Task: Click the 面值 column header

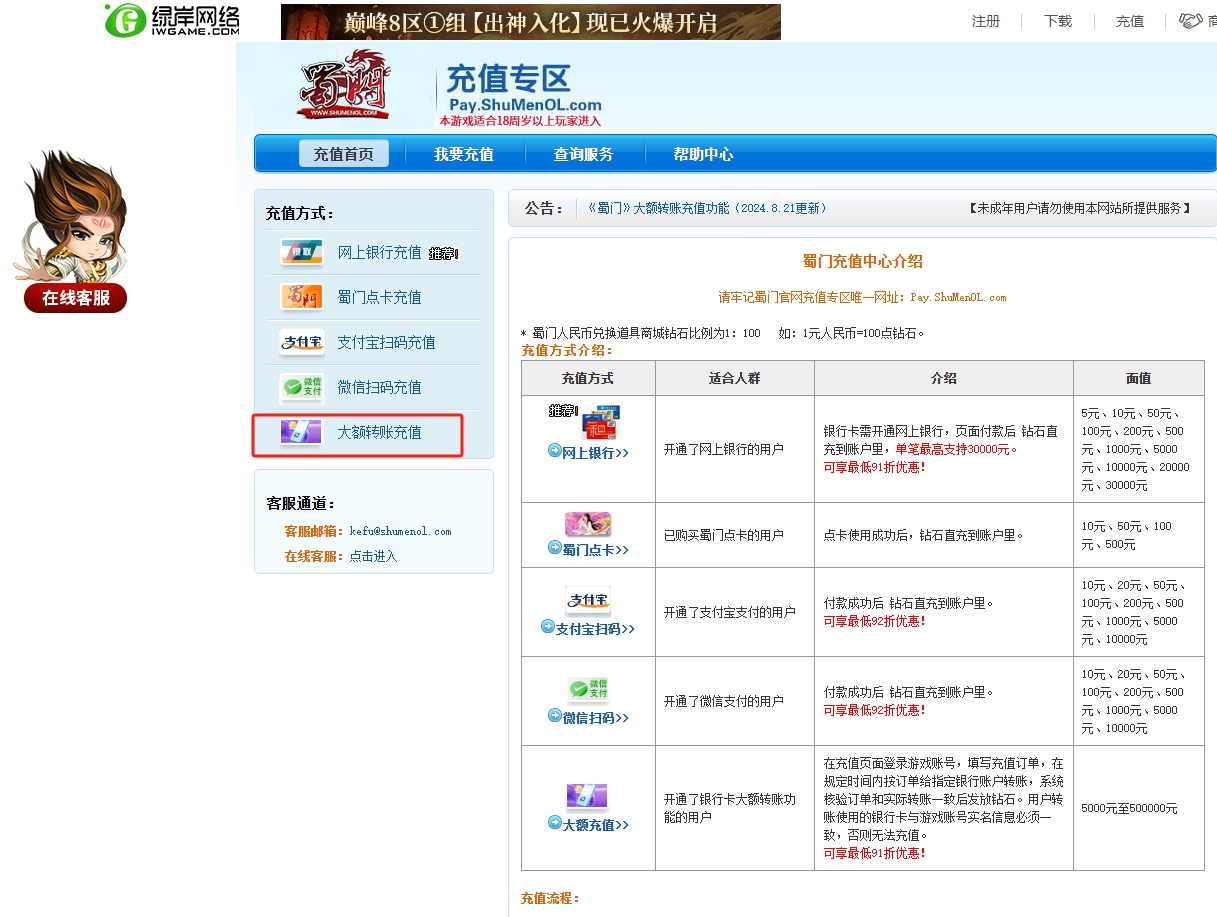Action: (x=1138, y=378)
